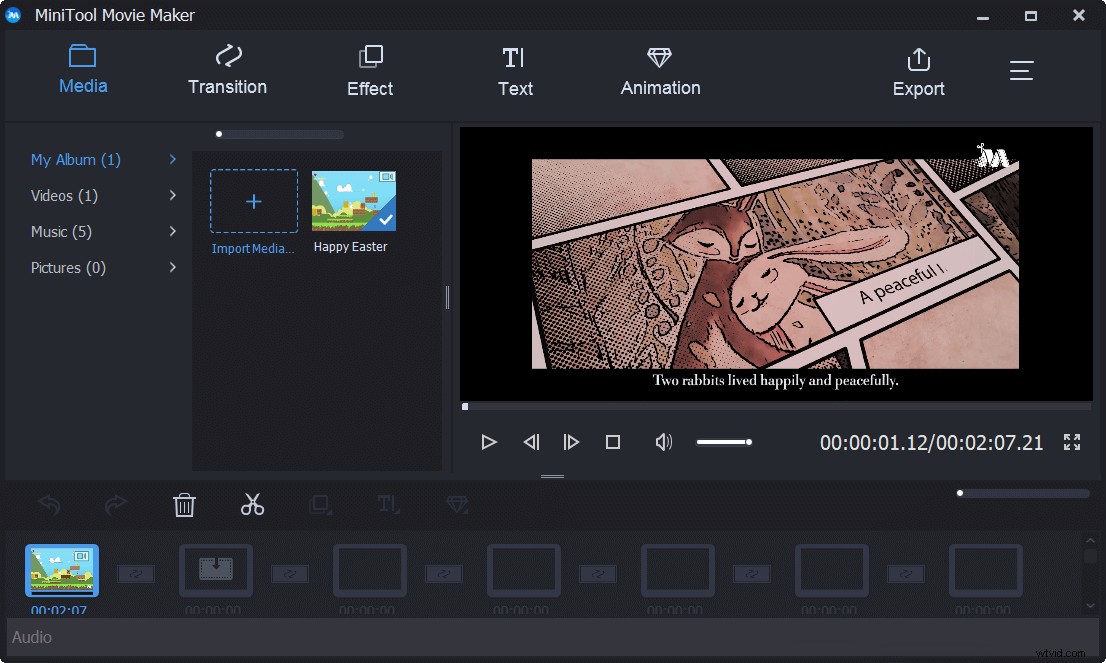
Task: Click the undo arrow icon
Action: 49,505
